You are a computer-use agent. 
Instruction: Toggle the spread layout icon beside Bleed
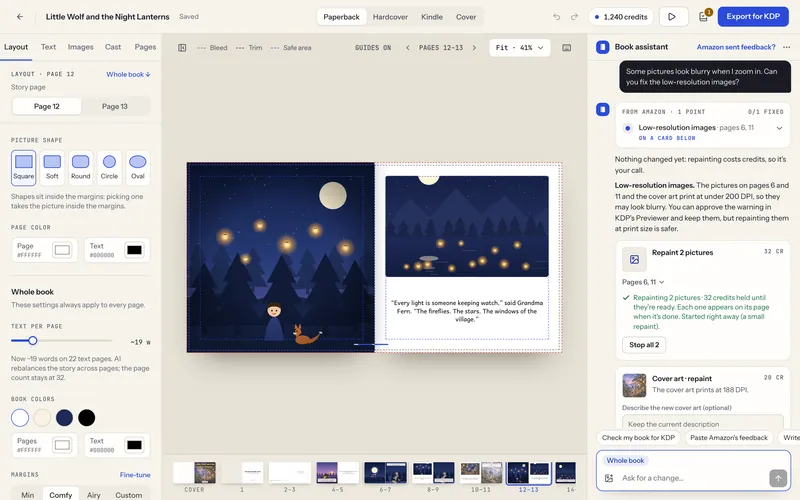coord(182,47)
